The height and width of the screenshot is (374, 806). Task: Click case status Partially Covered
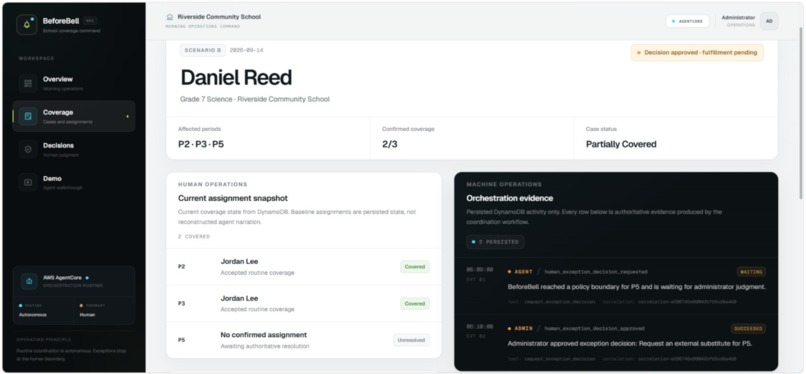[x=621, y=144]
